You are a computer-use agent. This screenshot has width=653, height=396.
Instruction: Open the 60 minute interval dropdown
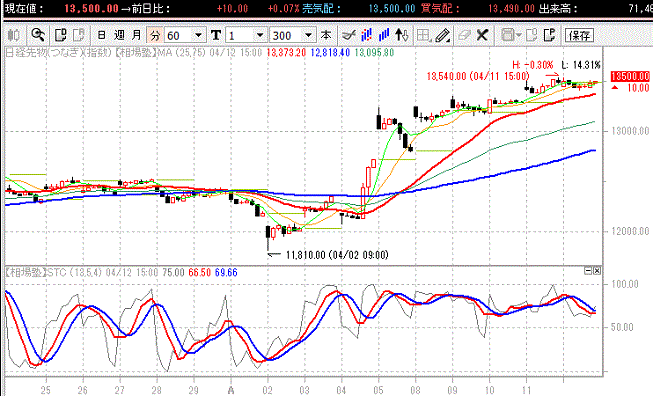(x=199, y=35)
